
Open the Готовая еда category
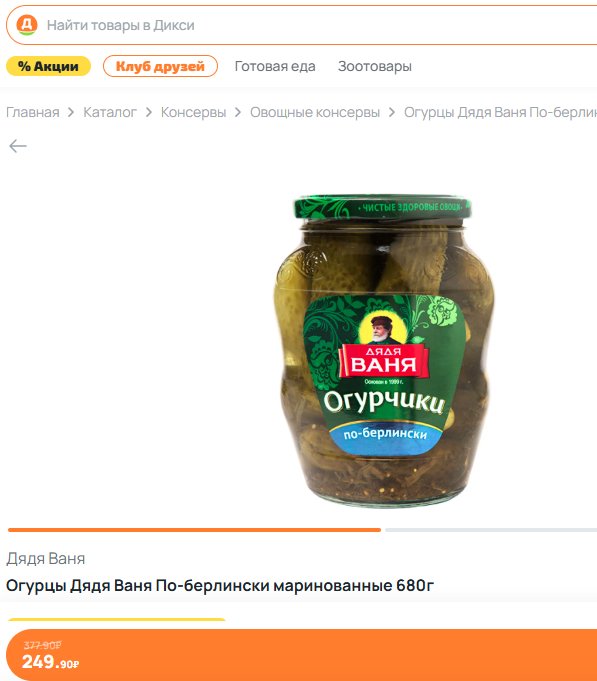275,66
